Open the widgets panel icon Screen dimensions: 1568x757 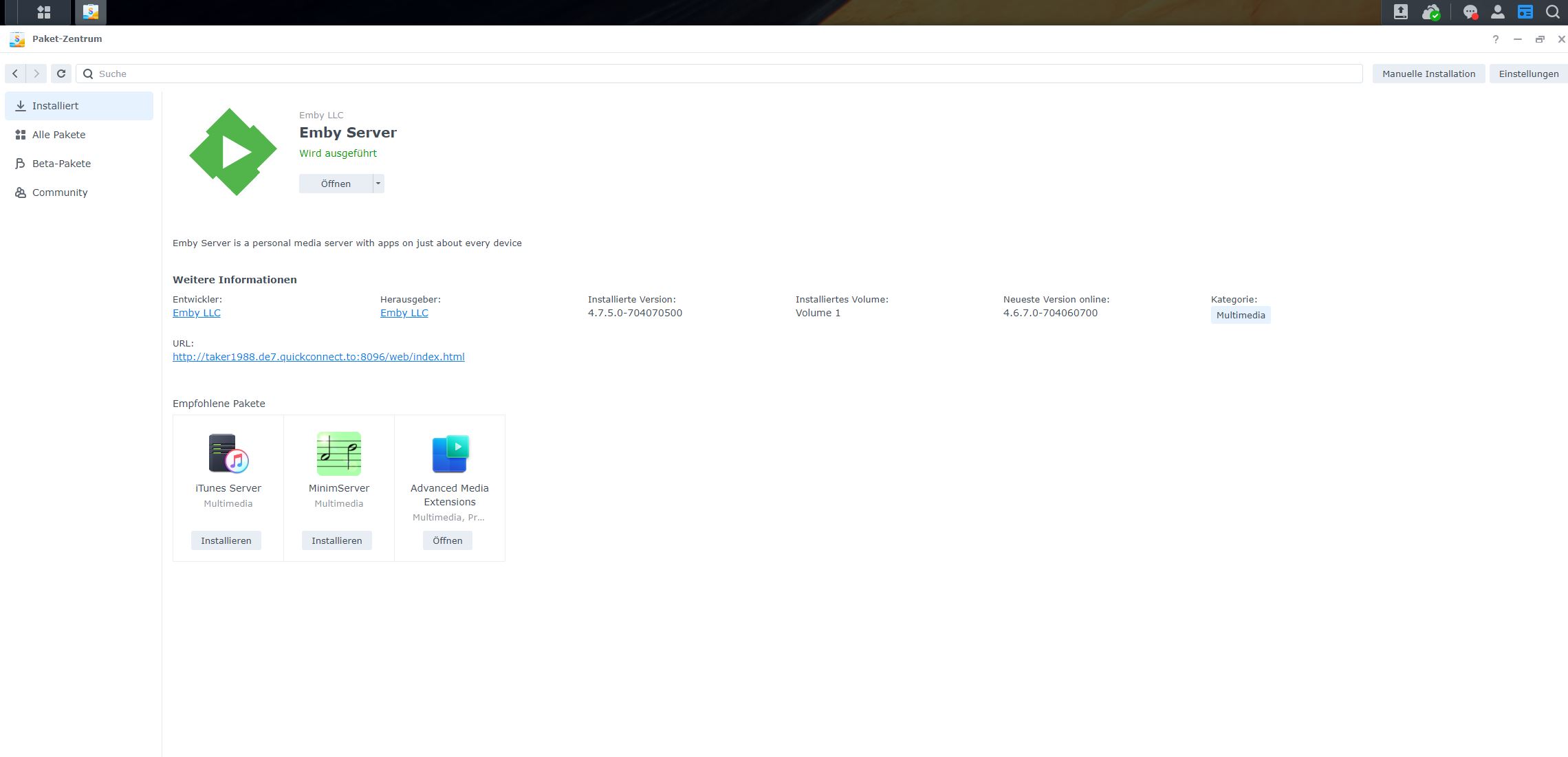click(1525, 12)
